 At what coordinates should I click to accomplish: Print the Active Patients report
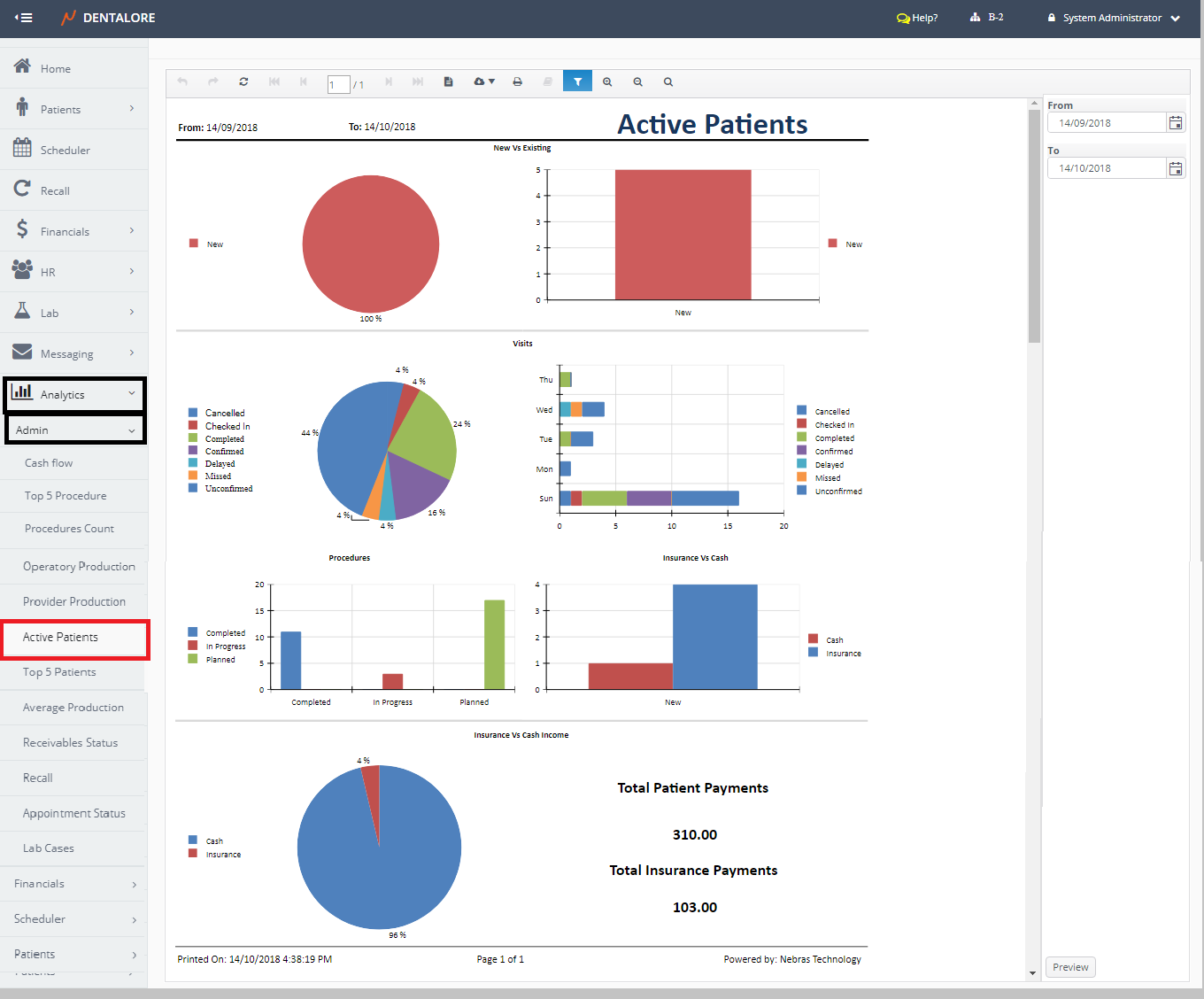click(518, 81)
